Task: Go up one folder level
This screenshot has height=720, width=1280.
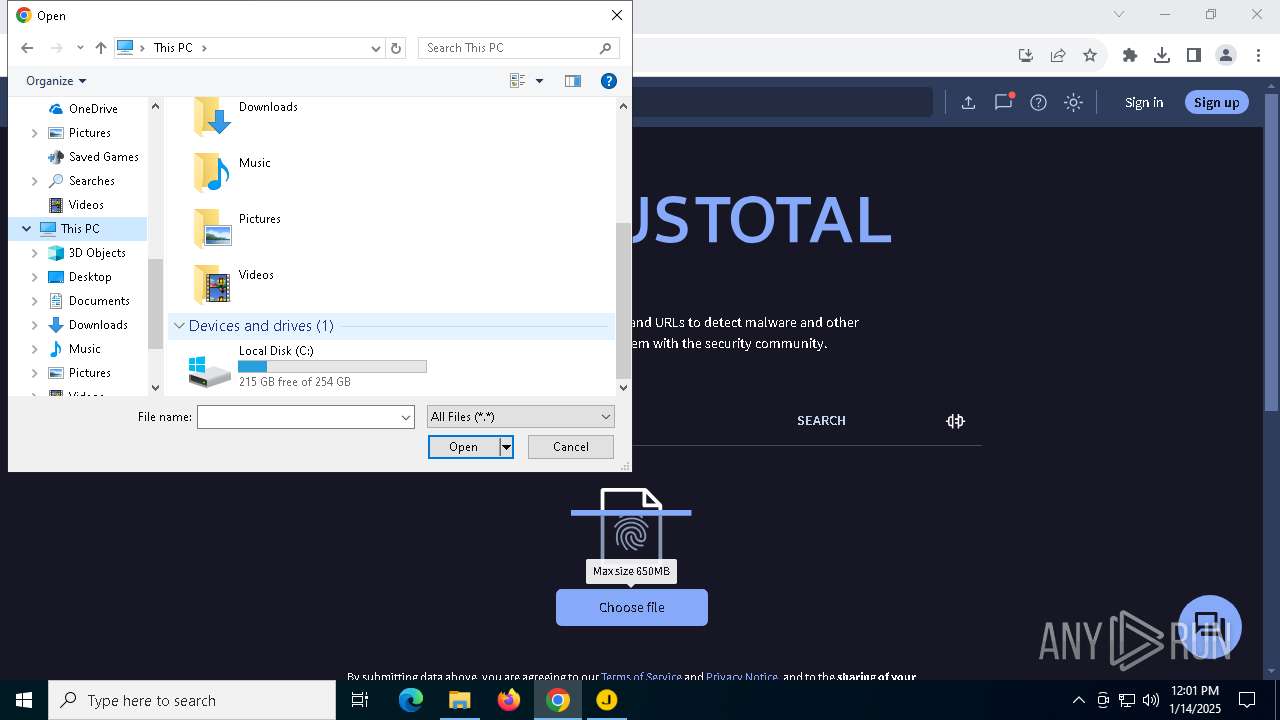Action: (x=100, y=48)
